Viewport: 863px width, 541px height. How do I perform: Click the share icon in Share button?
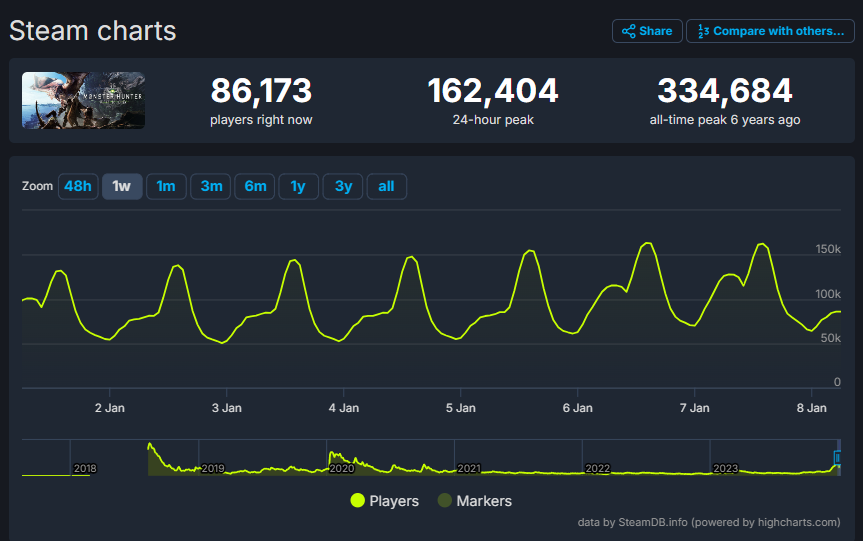pos(629,31)
